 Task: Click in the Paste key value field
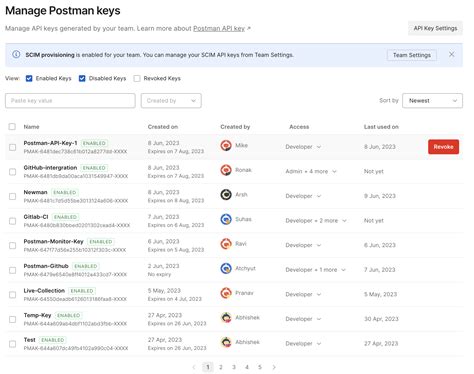(x=70, y=101)
